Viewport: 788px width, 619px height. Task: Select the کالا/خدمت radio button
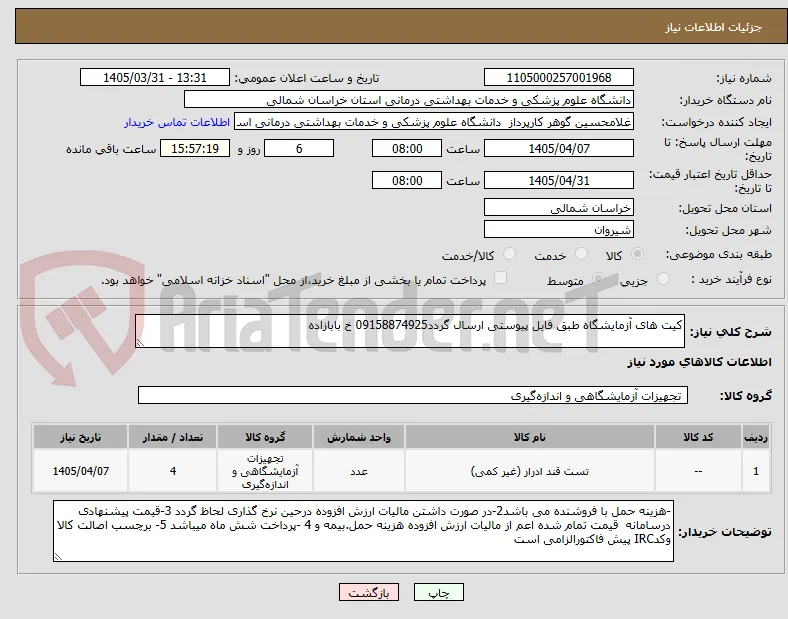tap(510, 254)
